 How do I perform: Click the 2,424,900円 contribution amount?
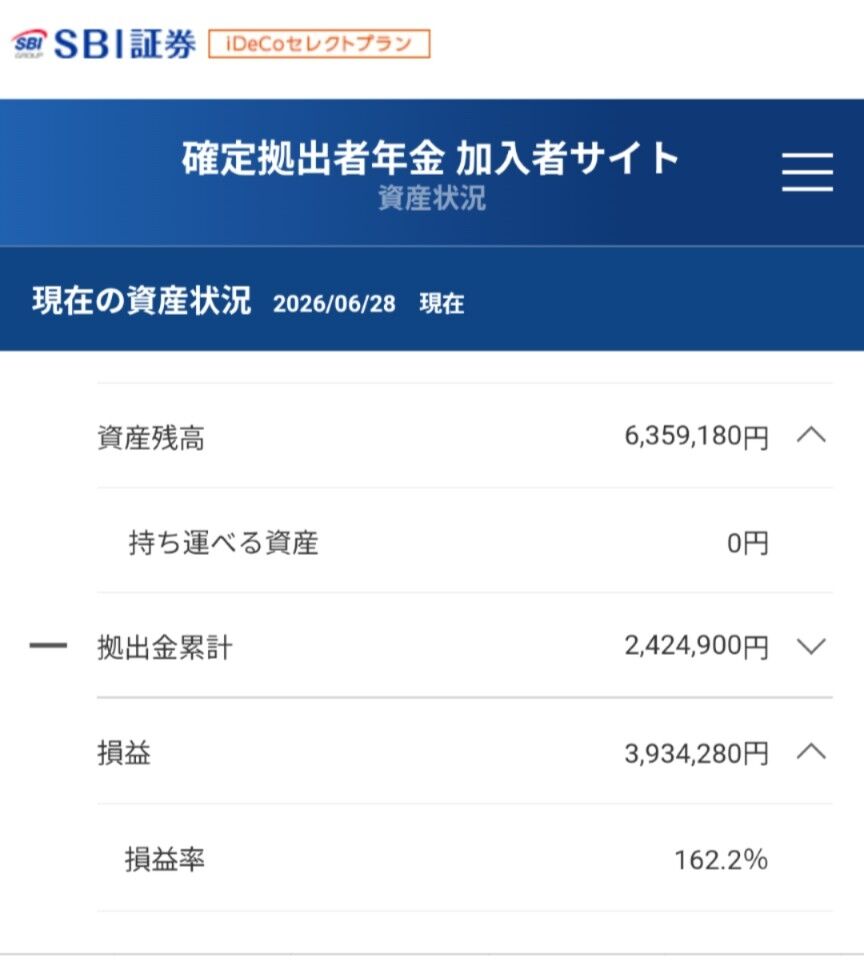[696, 646]
